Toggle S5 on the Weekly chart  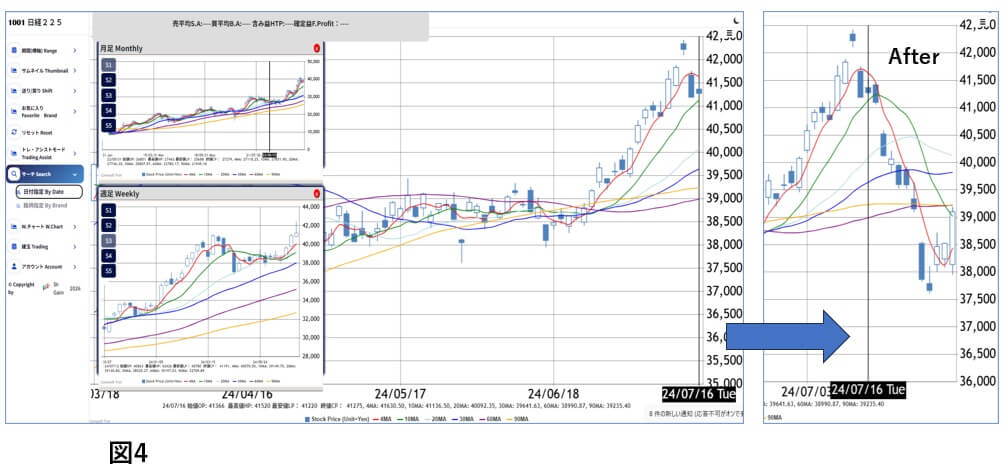(x=109, y=271)
